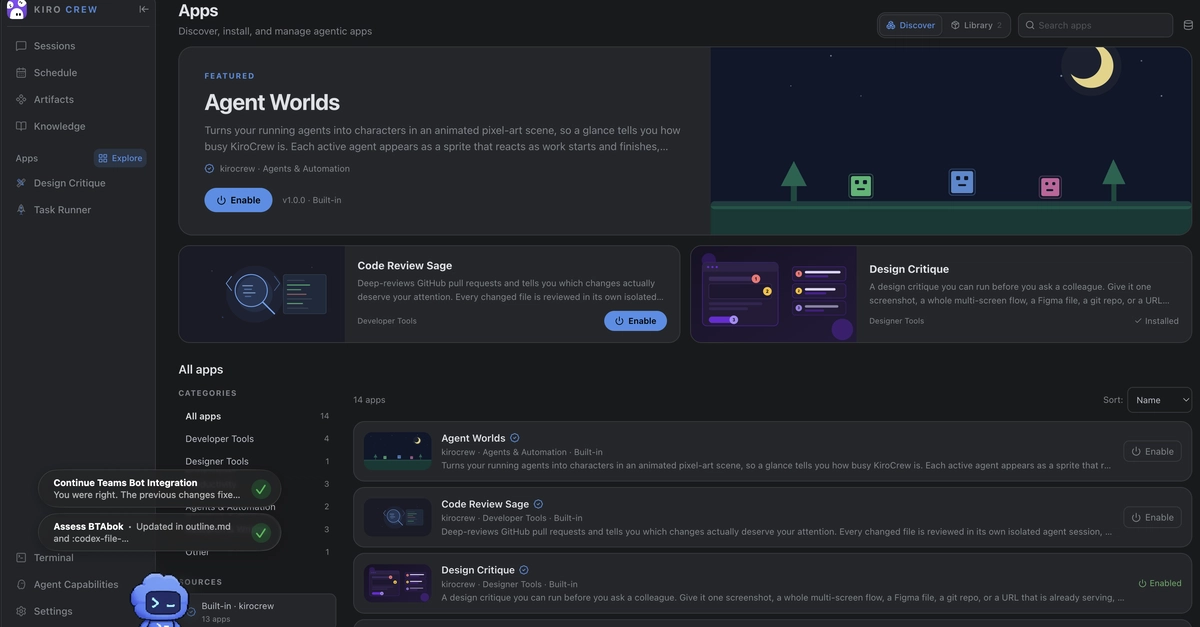Open Agent Worlds list title
The height and width of the screenshot is (627, 1200).
(x=473, y=438)
